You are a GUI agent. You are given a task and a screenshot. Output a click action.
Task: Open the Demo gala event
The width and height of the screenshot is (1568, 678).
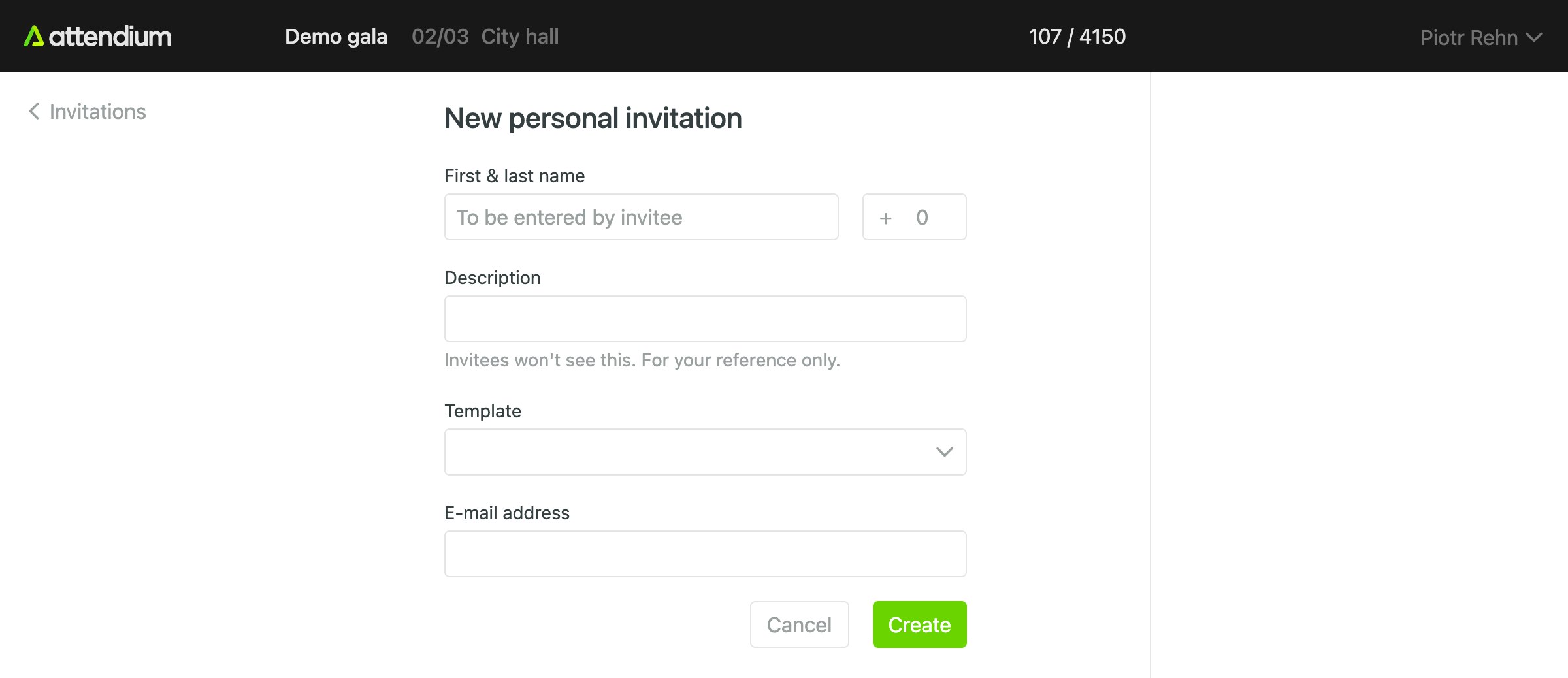coord(336,37)
